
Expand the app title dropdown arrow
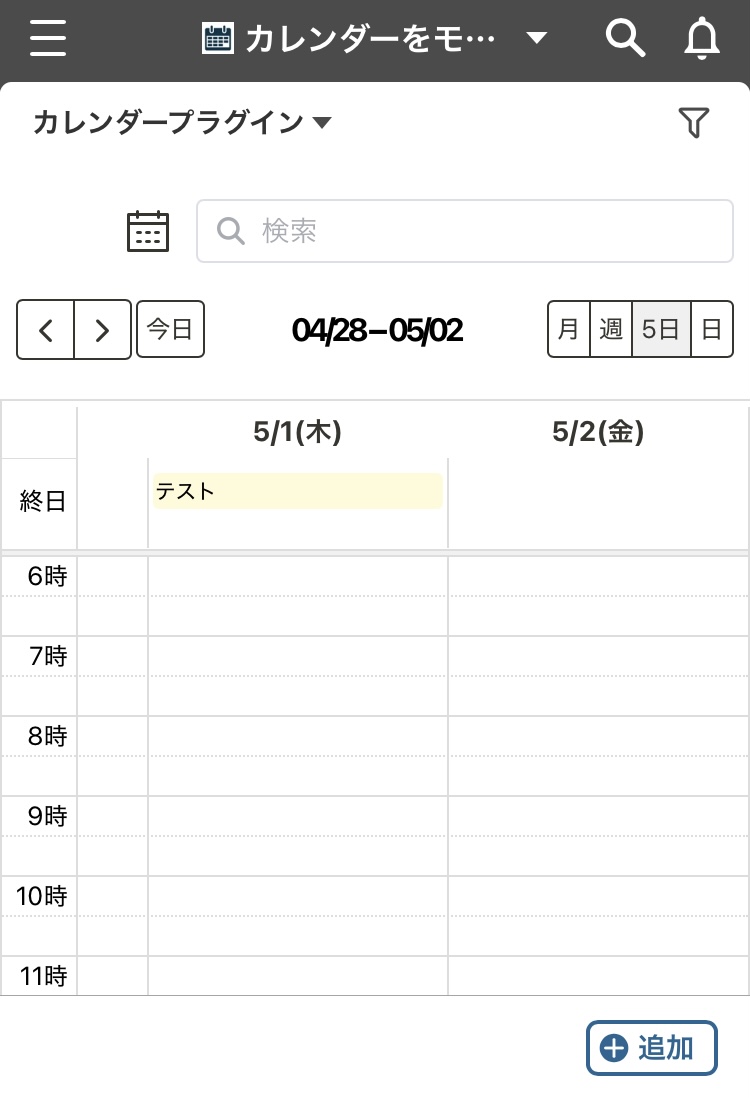[x=536, y=38]
